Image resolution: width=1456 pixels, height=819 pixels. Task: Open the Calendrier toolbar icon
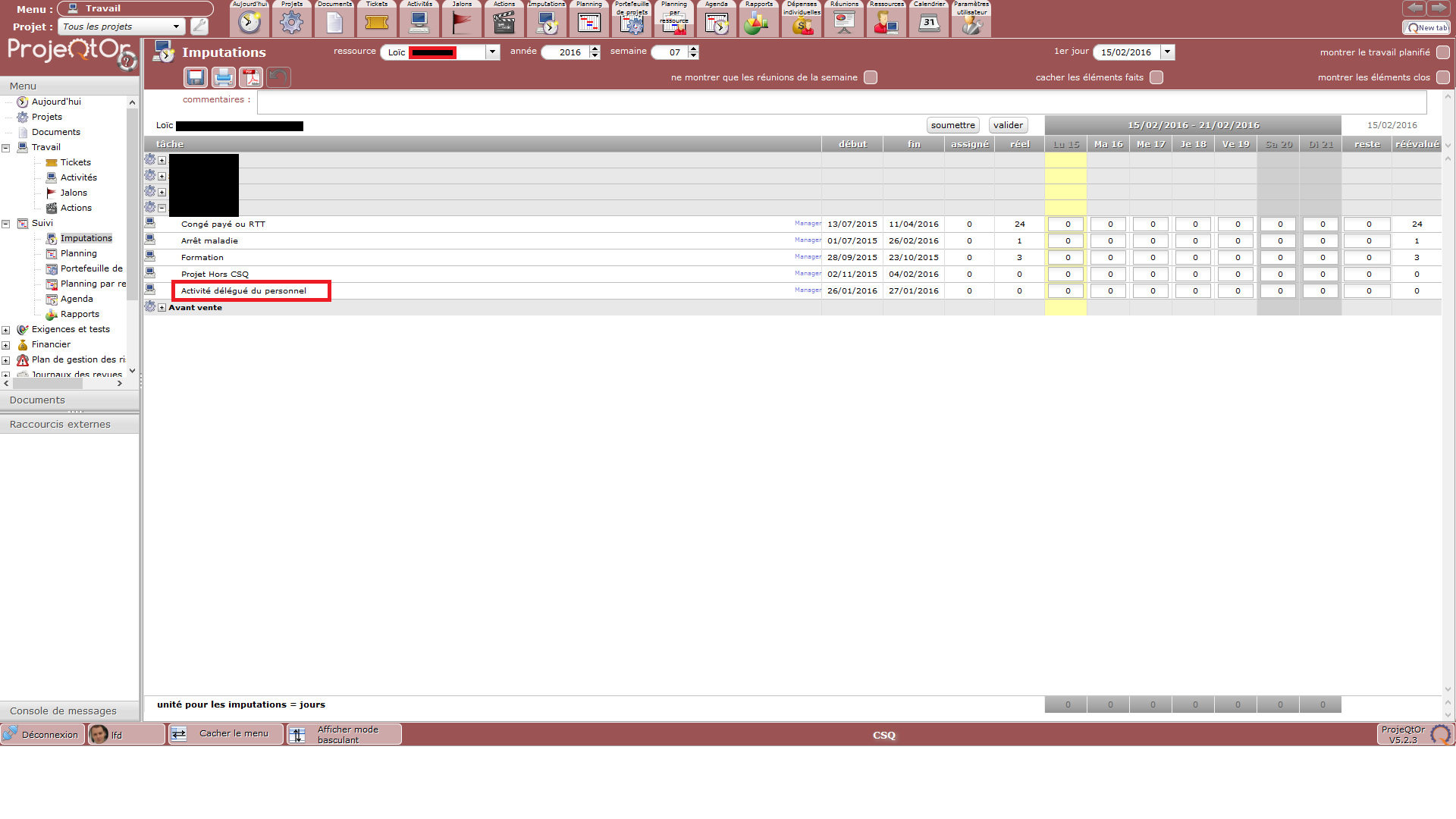pos(929,24)
